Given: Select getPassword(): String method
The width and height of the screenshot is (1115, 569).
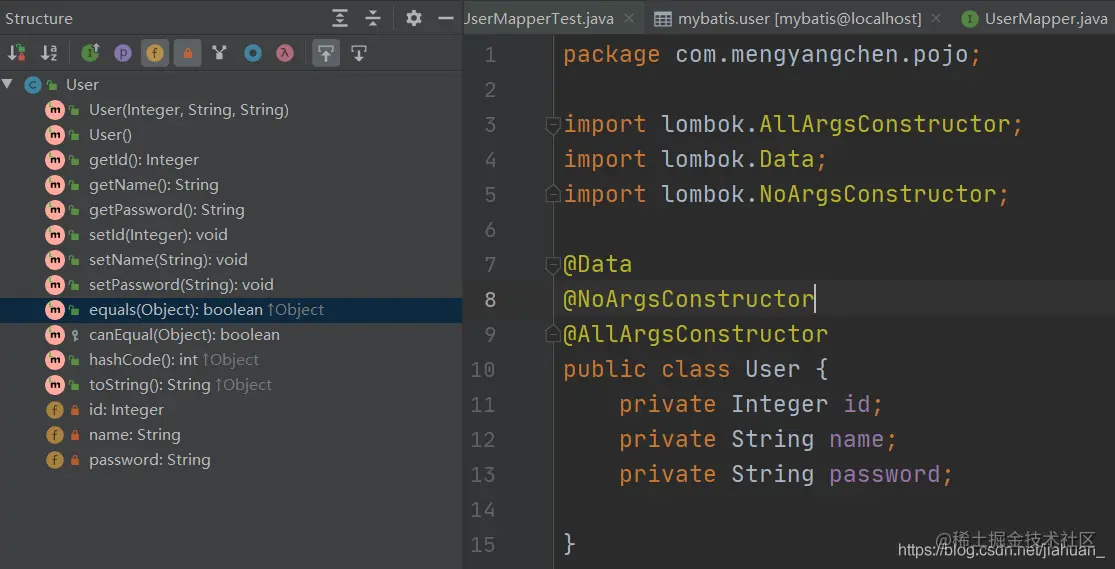Looking at the screenshot, I should [x=231, y=209].
